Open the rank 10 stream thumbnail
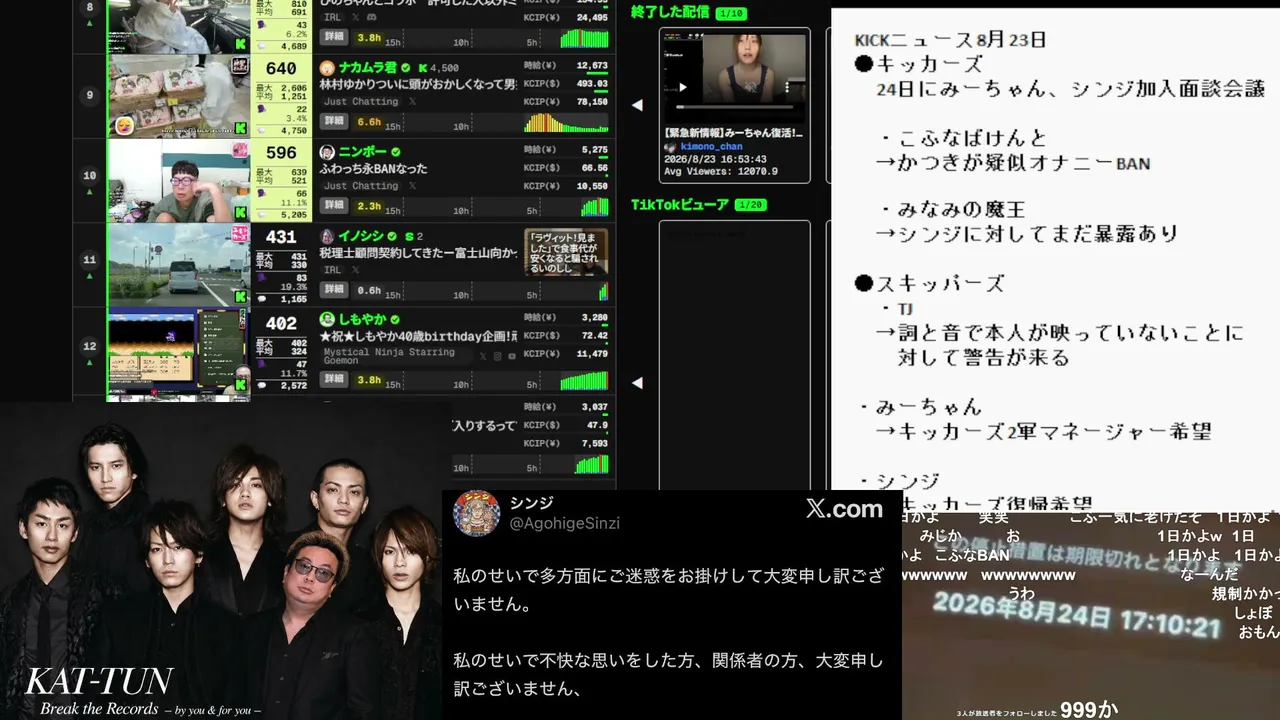The height and width of the screenshot is (720, 1280). 179,181
